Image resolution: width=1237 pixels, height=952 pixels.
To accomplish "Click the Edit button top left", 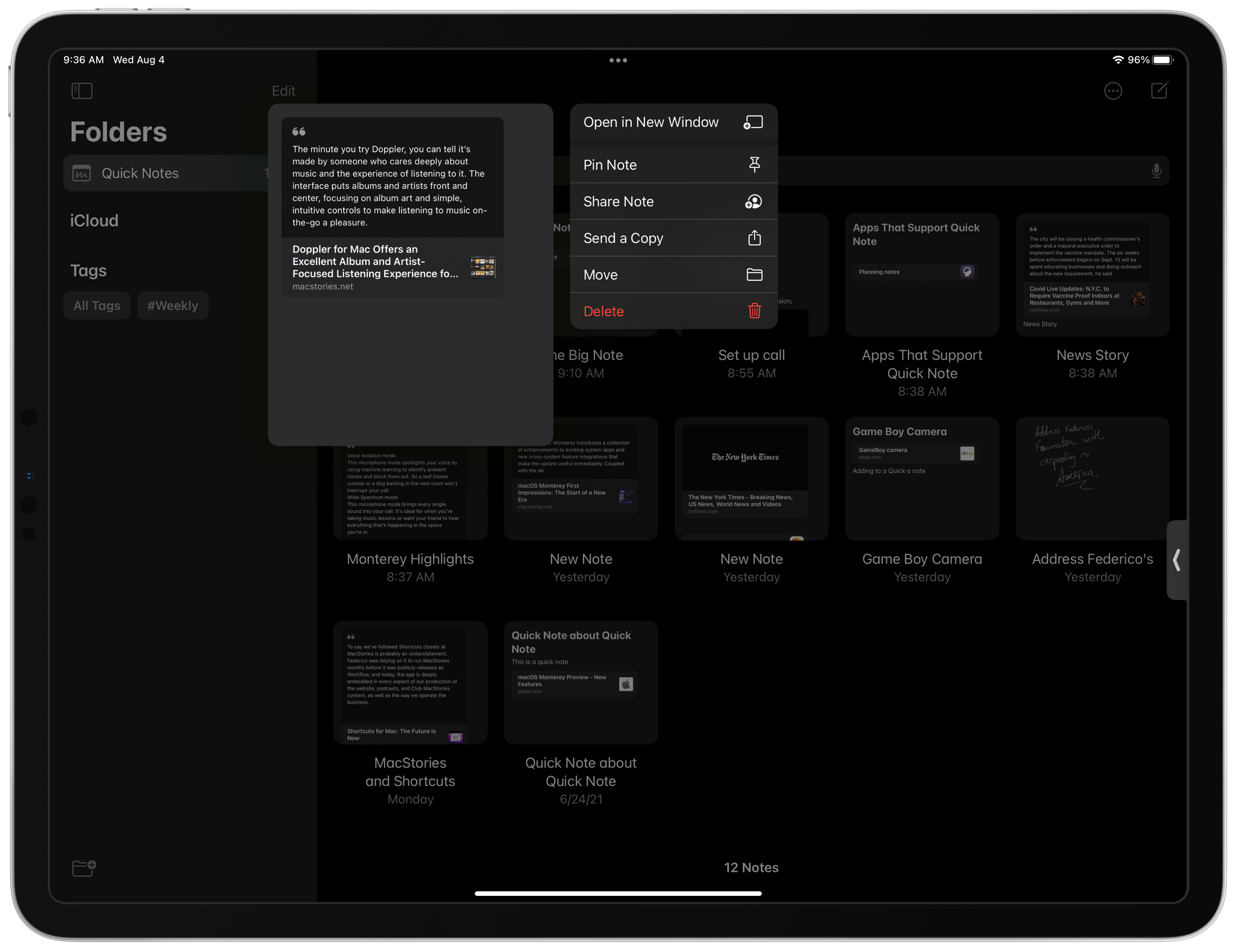I will [283, 90].
